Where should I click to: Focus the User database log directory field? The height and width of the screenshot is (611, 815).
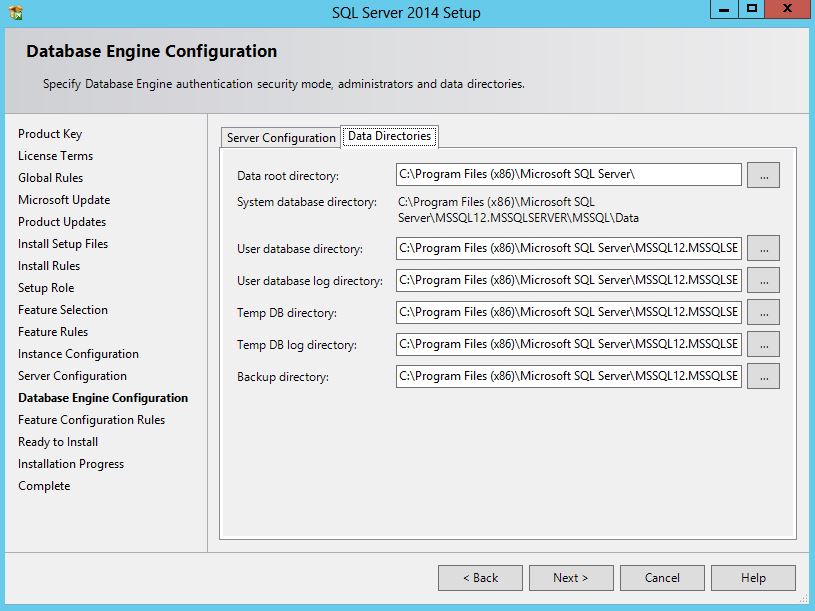coord(568,280)
